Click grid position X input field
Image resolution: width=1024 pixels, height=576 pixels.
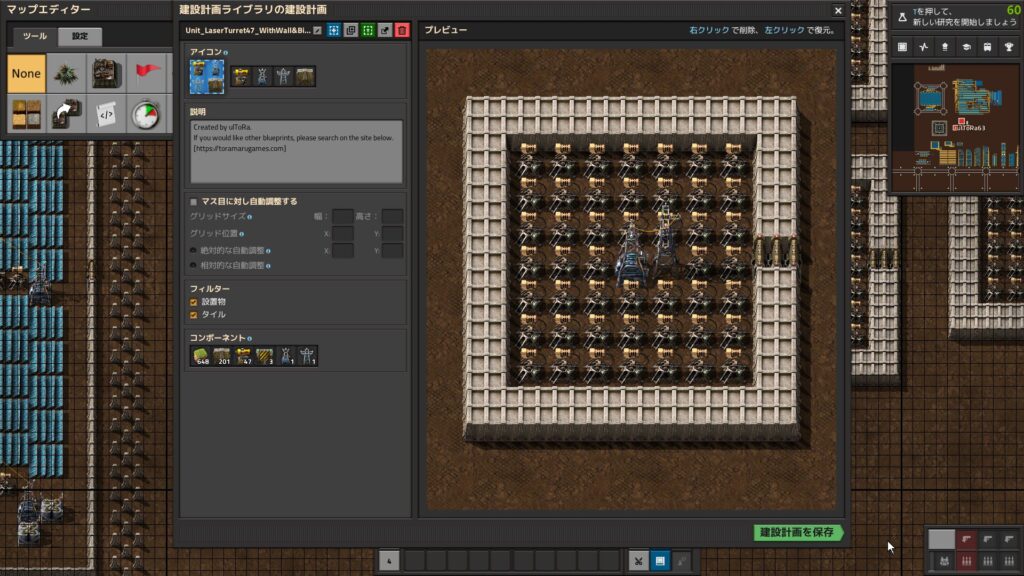(342, 233)
